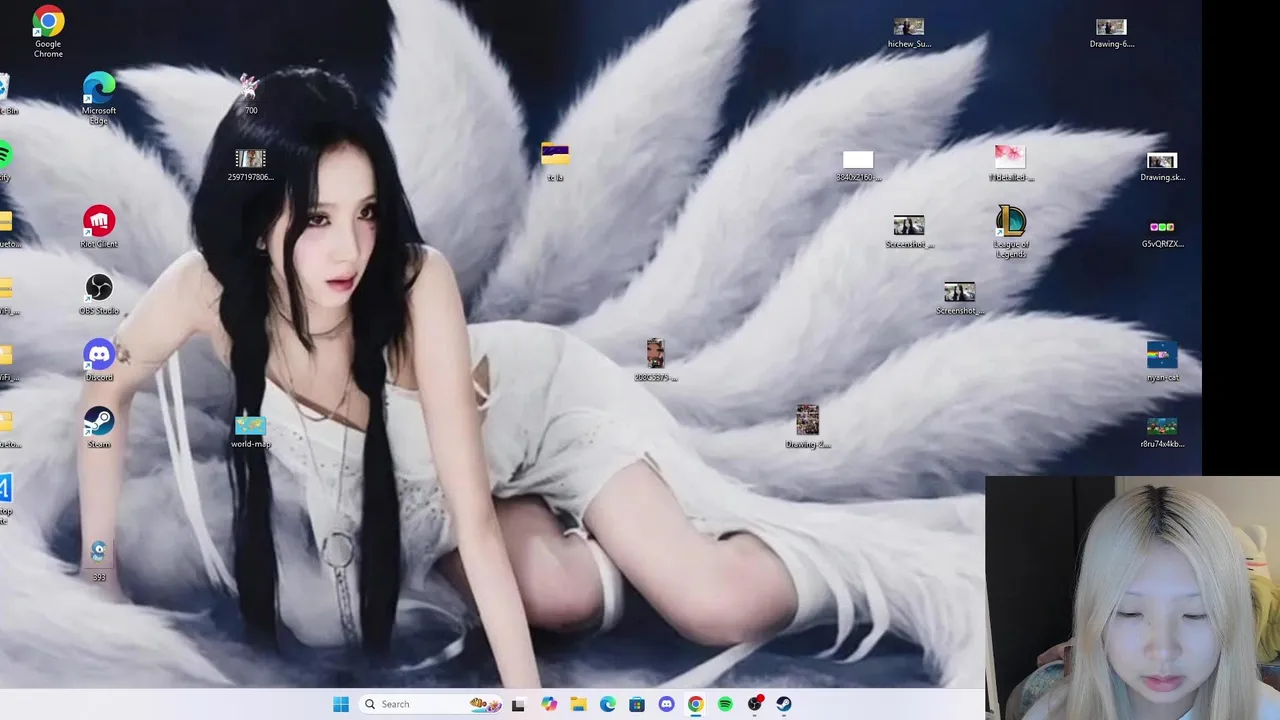Viewport: 1280px width, 720px height.
Task: Open Steam from the taskbar
Action: click(x=784, y=704)
